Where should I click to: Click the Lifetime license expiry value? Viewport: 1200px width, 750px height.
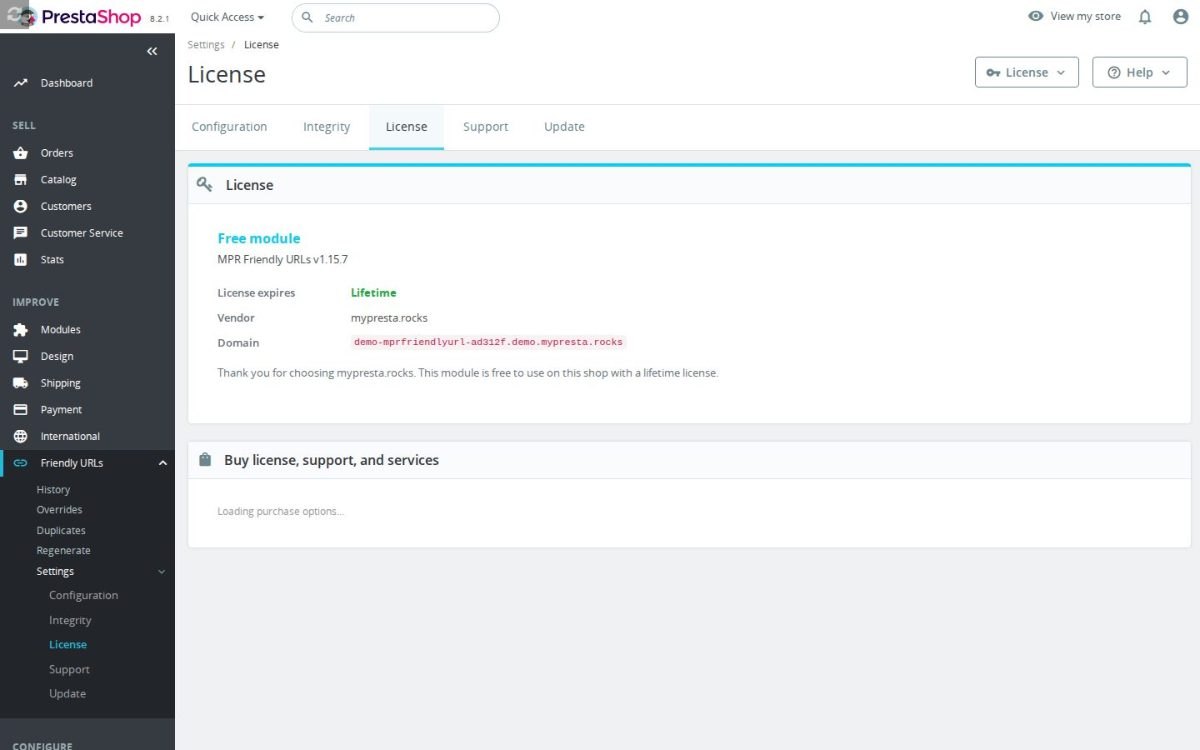pos(373,293)
